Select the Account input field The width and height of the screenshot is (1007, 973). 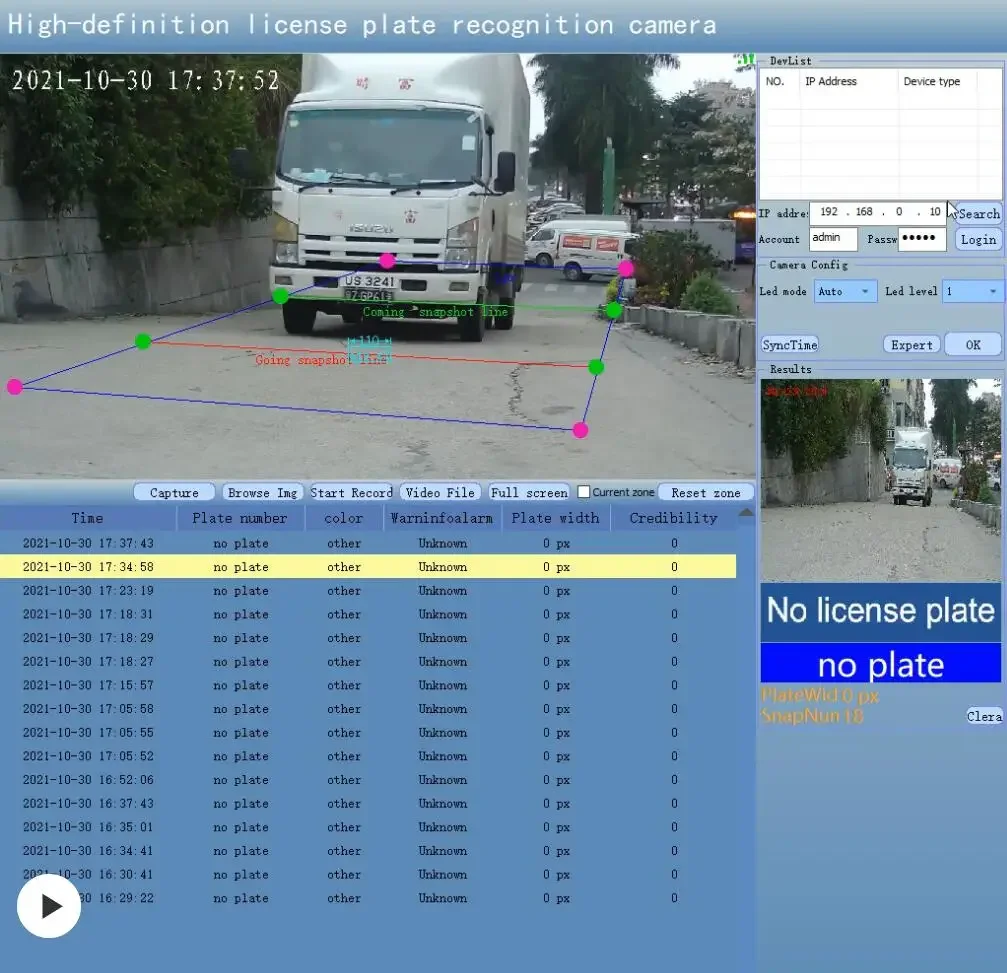(833, 239)
